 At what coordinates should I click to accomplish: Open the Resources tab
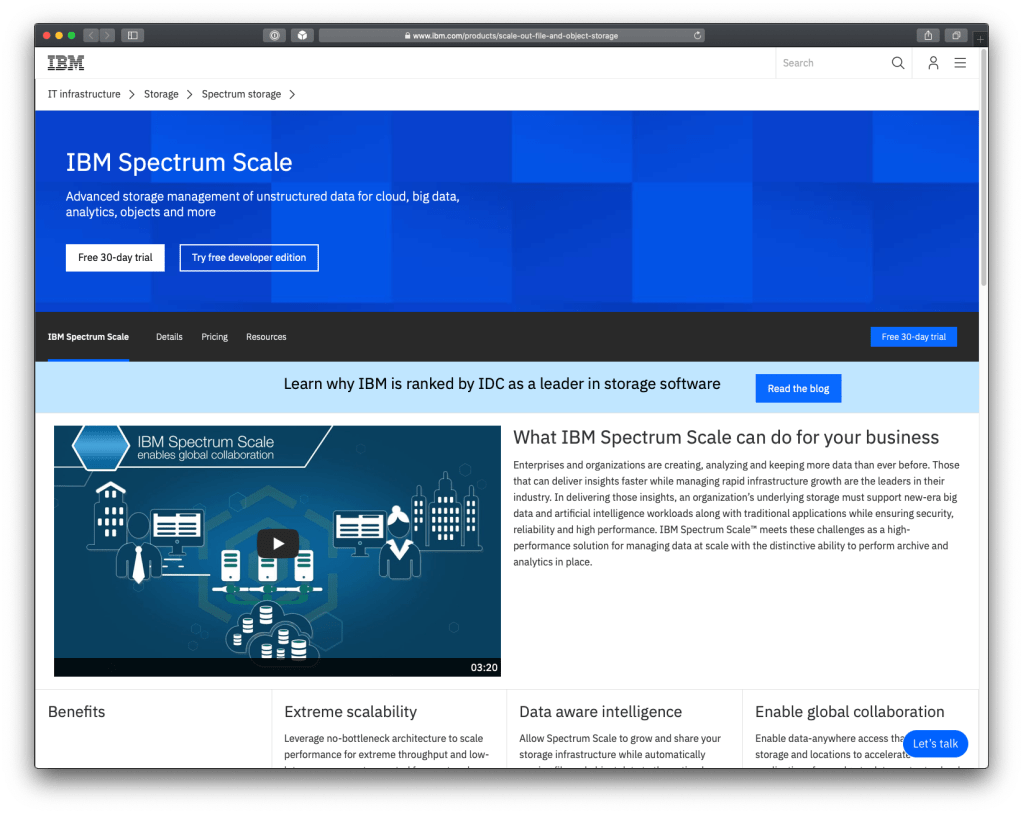tap(266, 337)
